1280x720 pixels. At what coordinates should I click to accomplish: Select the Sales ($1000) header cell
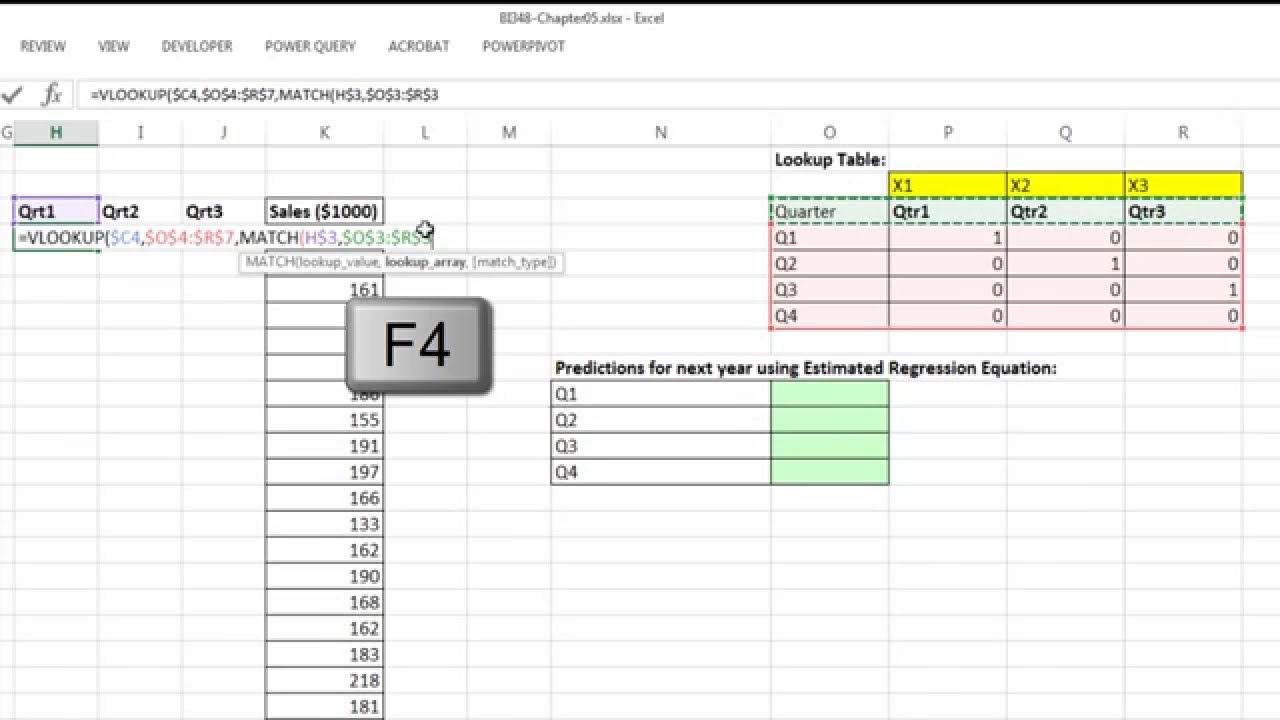324,211
